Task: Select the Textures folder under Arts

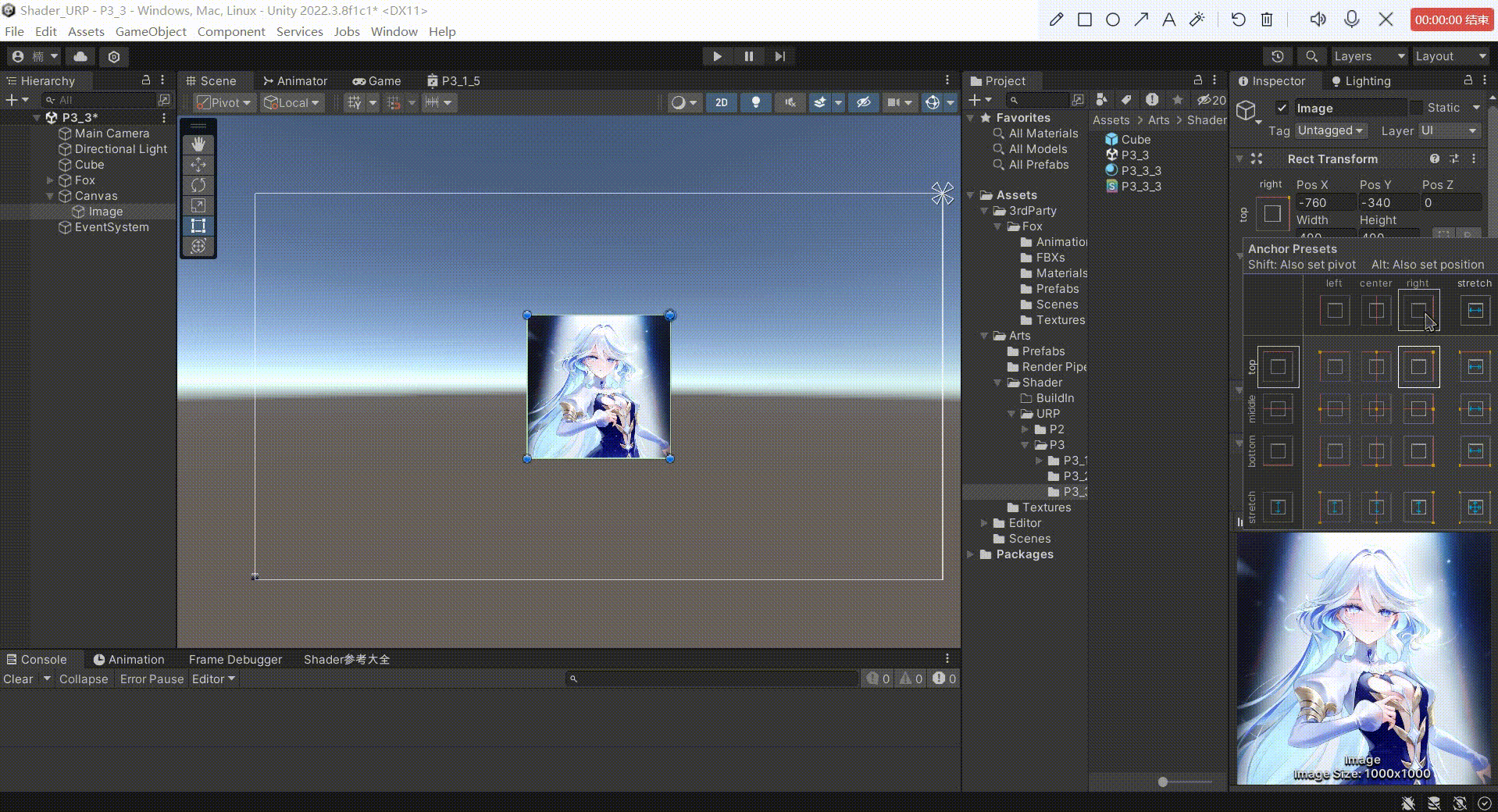Action: [1047, 507]
